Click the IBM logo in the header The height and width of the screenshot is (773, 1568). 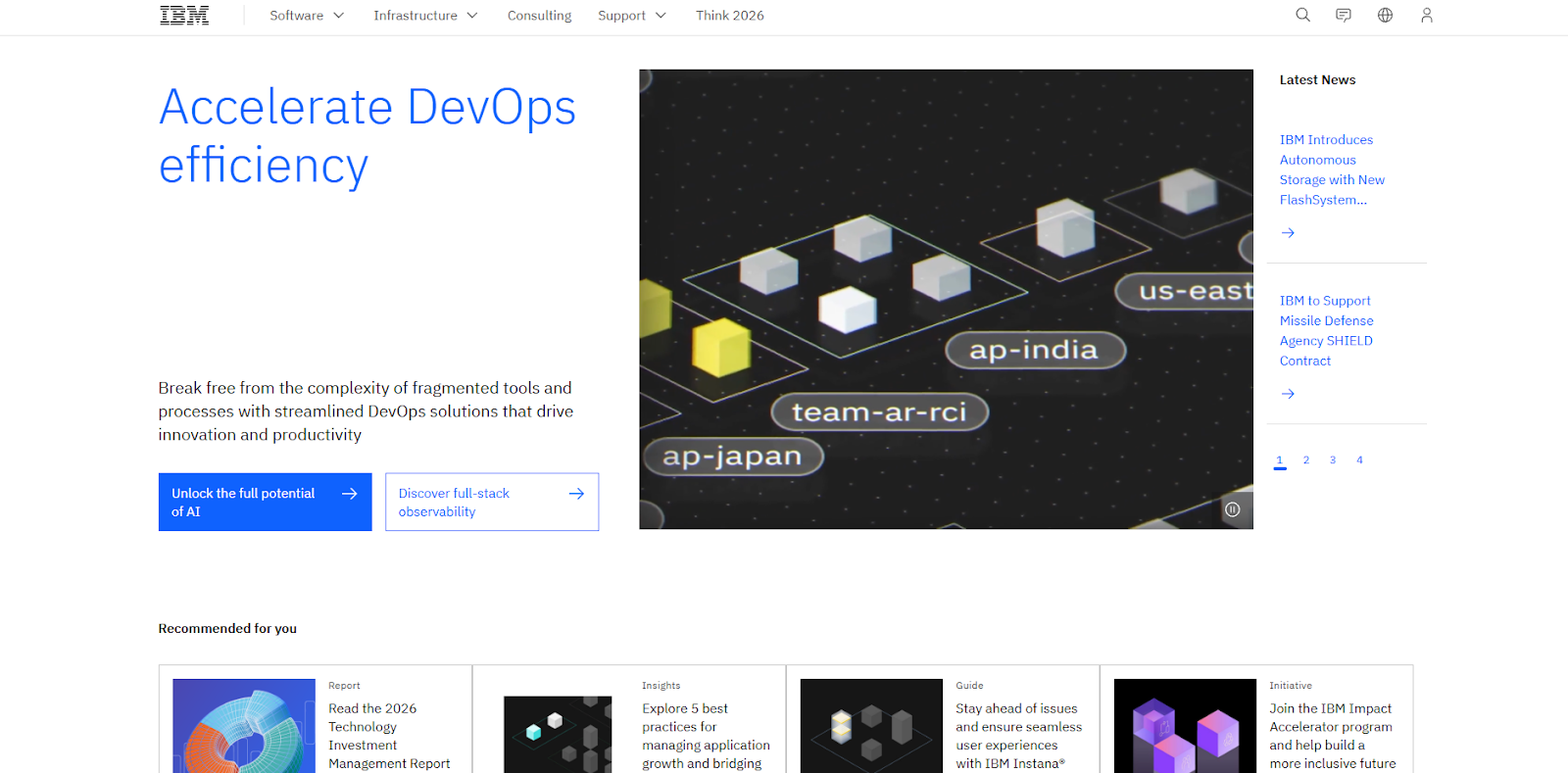(184, 16)
